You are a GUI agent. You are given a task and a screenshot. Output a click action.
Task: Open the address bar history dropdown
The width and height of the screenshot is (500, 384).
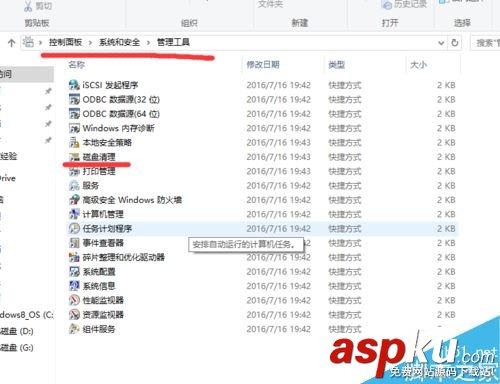(x=441, y=43)
